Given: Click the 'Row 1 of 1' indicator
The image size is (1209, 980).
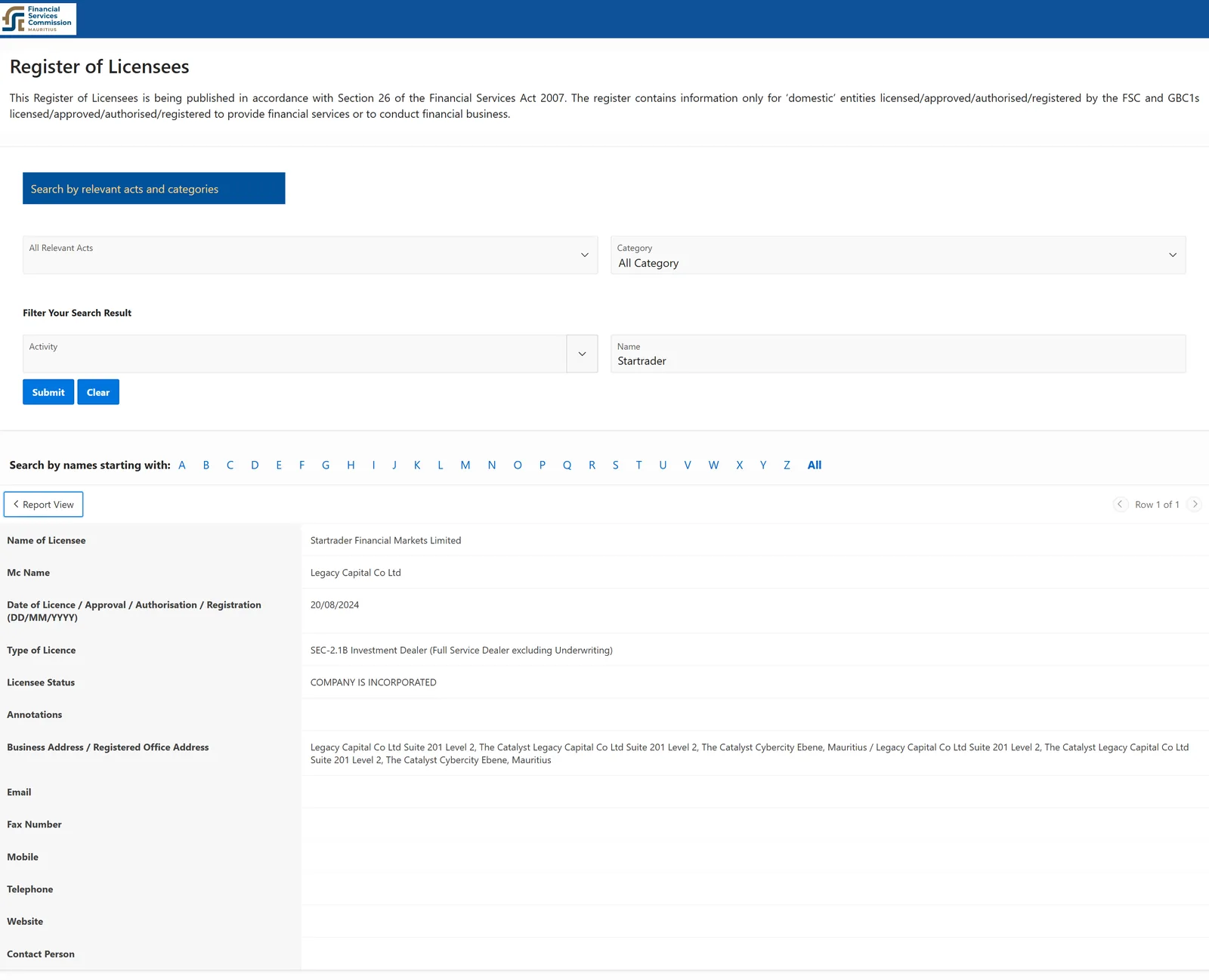Looking at the screenshot, I should click(x=1157, y=505).
